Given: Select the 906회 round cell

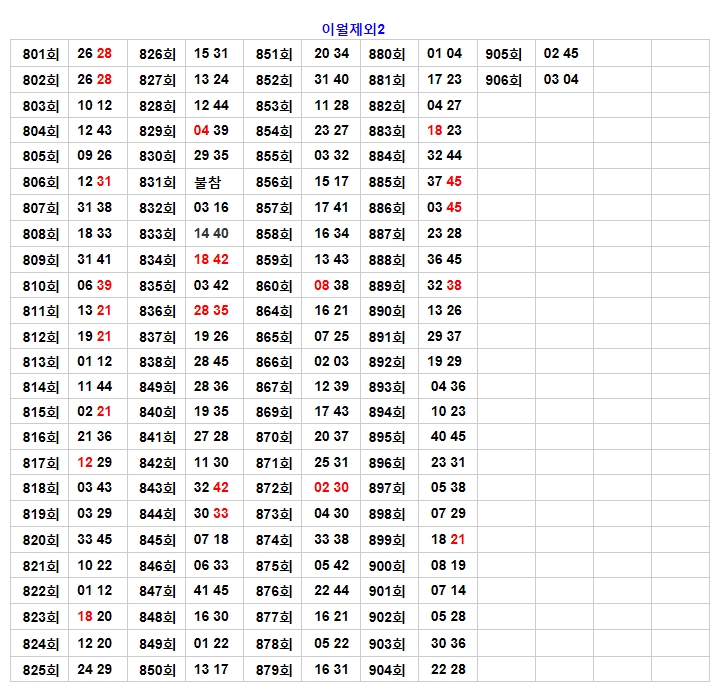Looking at the screenshot, I should [x=504, y=80].
